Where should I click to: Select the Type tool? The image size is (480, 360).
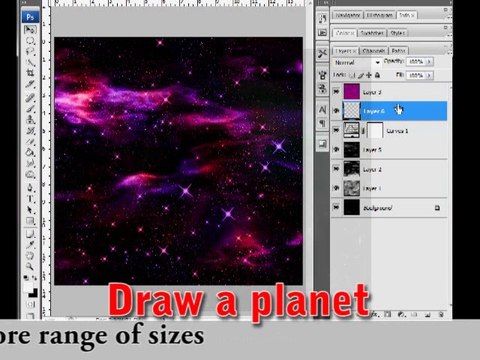[x=30, y=199]
